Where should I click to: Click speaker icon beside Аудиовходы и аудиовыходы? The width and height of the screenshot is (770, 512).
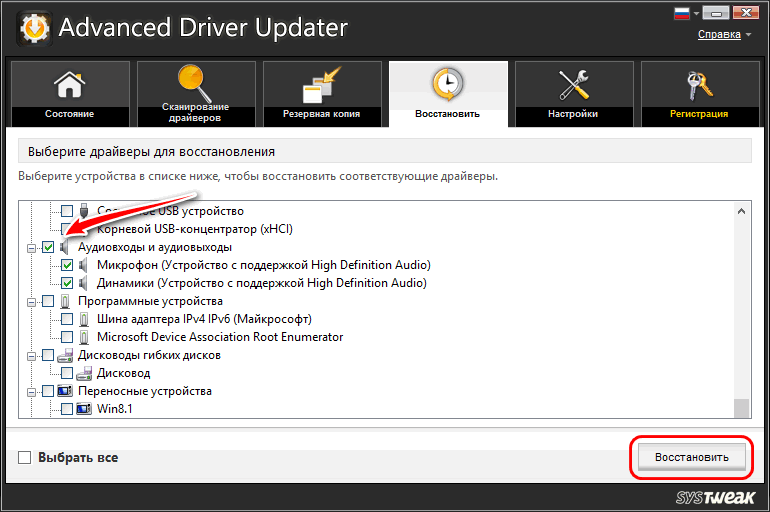[x=64, y=247]
